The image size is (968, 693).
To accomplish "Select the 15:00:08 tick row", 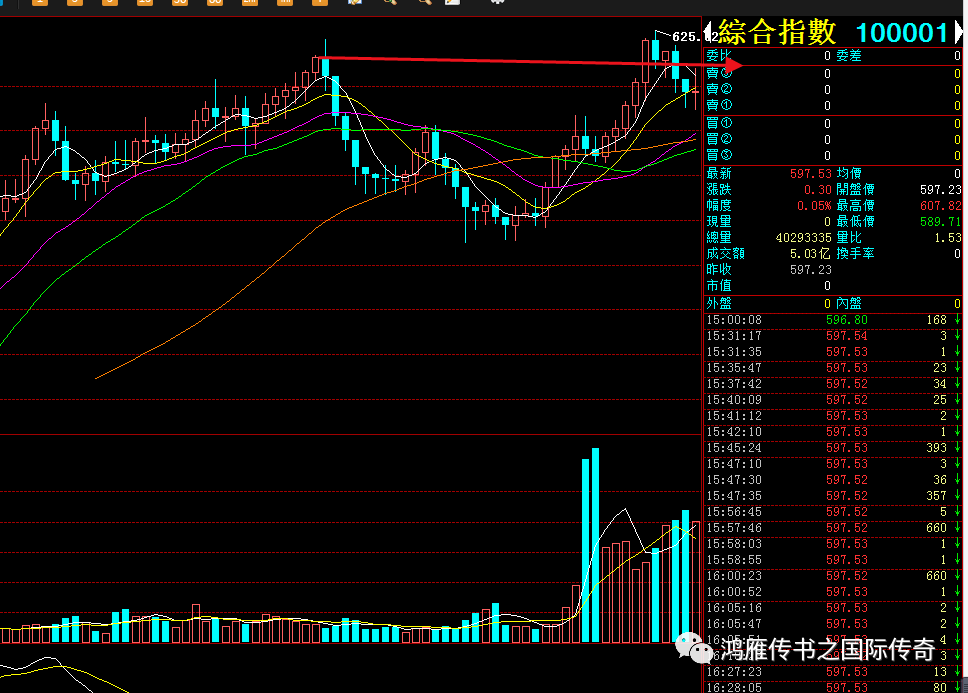I will [833, 320].
